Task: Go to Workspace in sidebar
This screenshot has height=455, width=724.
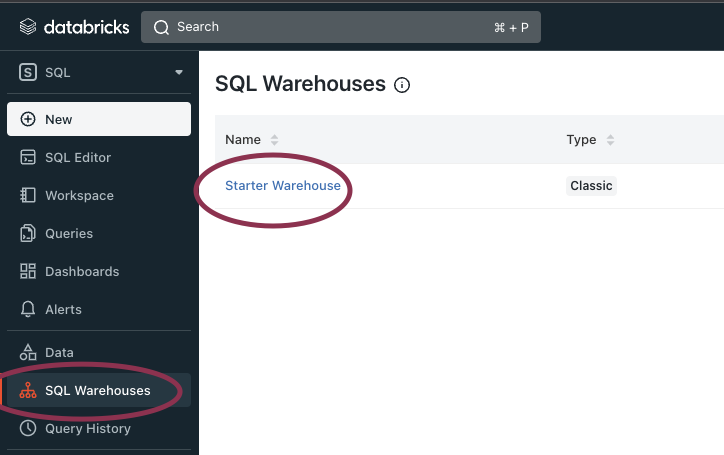Action: (99, 195)
